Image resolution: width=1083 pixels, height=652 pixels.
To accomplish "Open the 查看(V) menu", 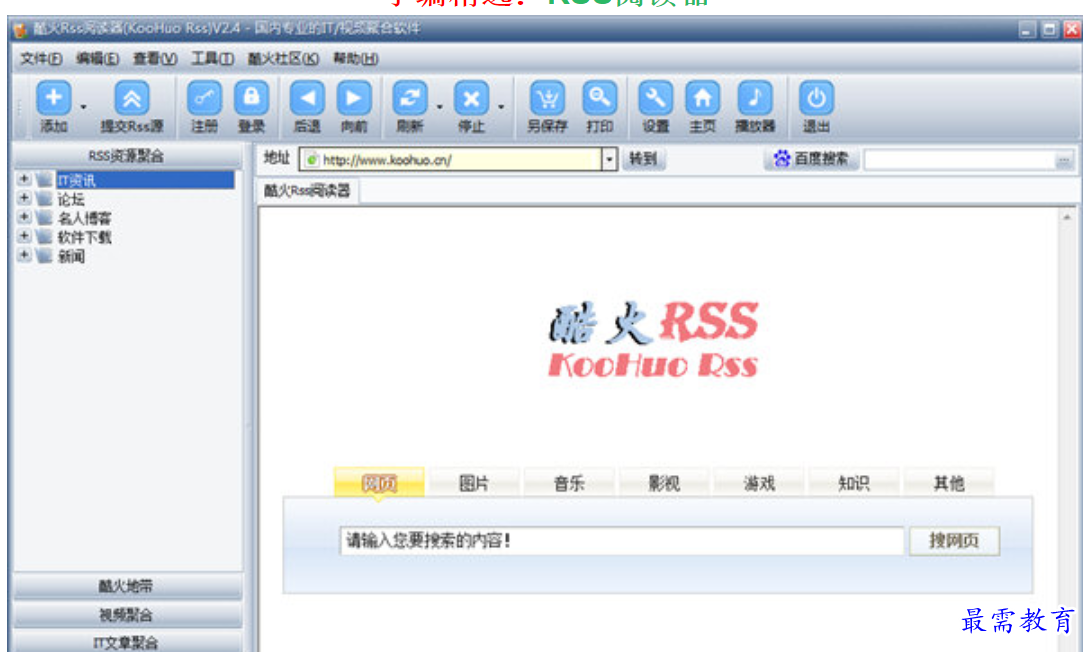I will coord(155,59).
